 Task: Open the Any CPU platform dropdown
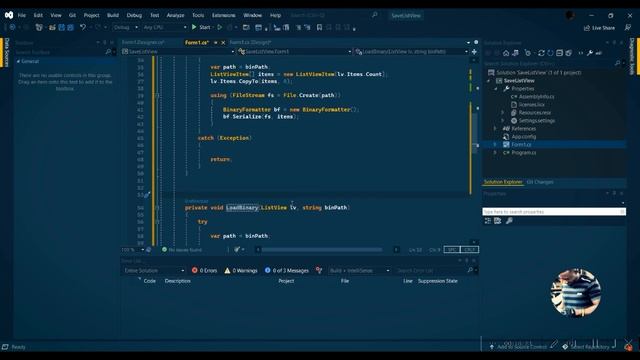[164, 27]
